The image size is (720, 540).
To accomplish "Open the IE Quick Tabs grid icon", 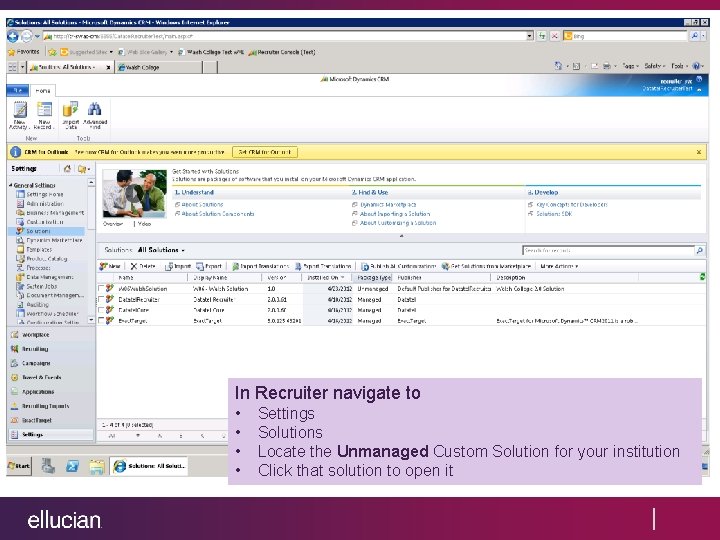I will coord(12,67).
